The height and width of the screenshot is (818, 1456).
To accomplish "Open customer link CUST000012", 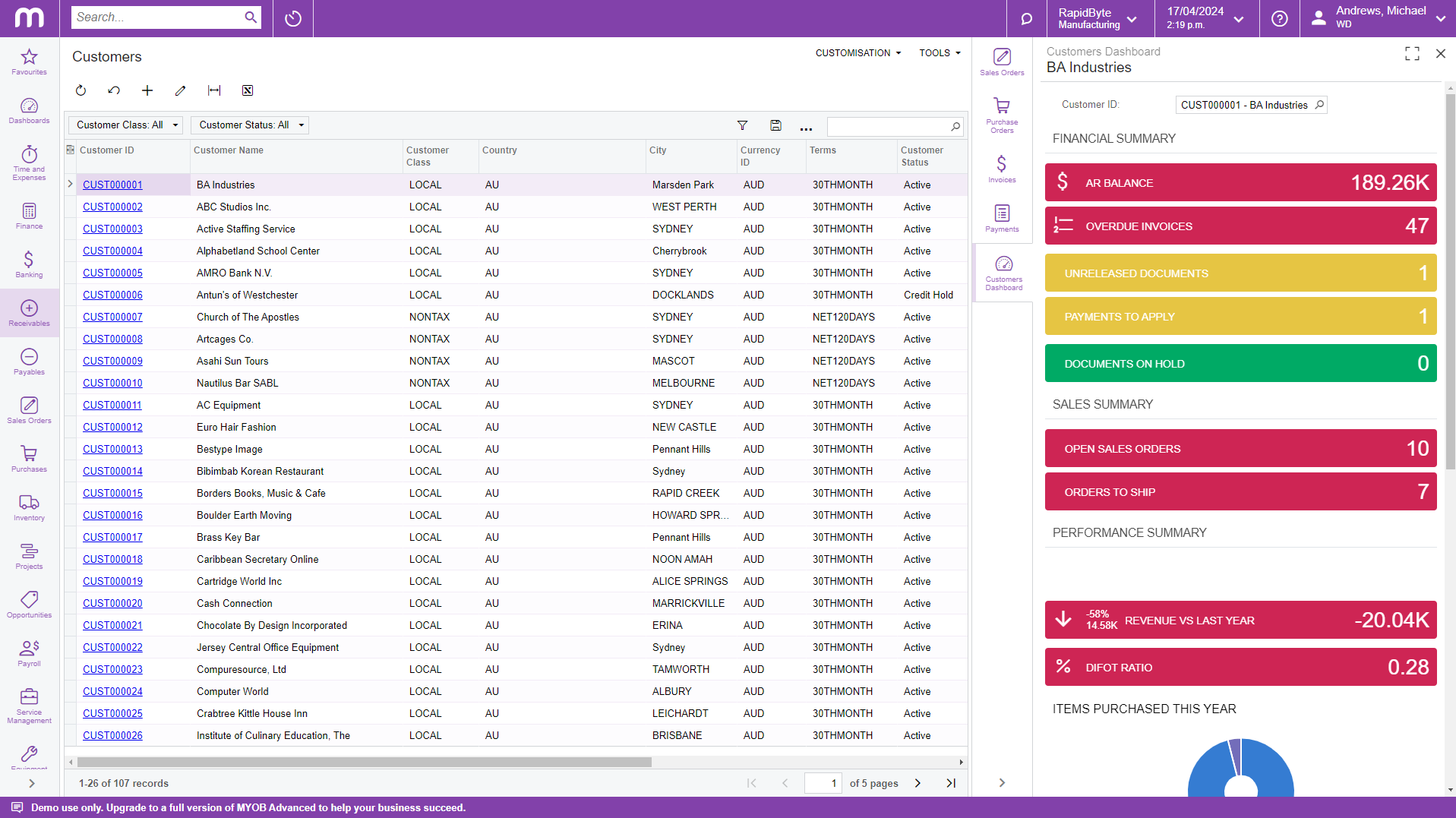I will click(x=112, y=427).
